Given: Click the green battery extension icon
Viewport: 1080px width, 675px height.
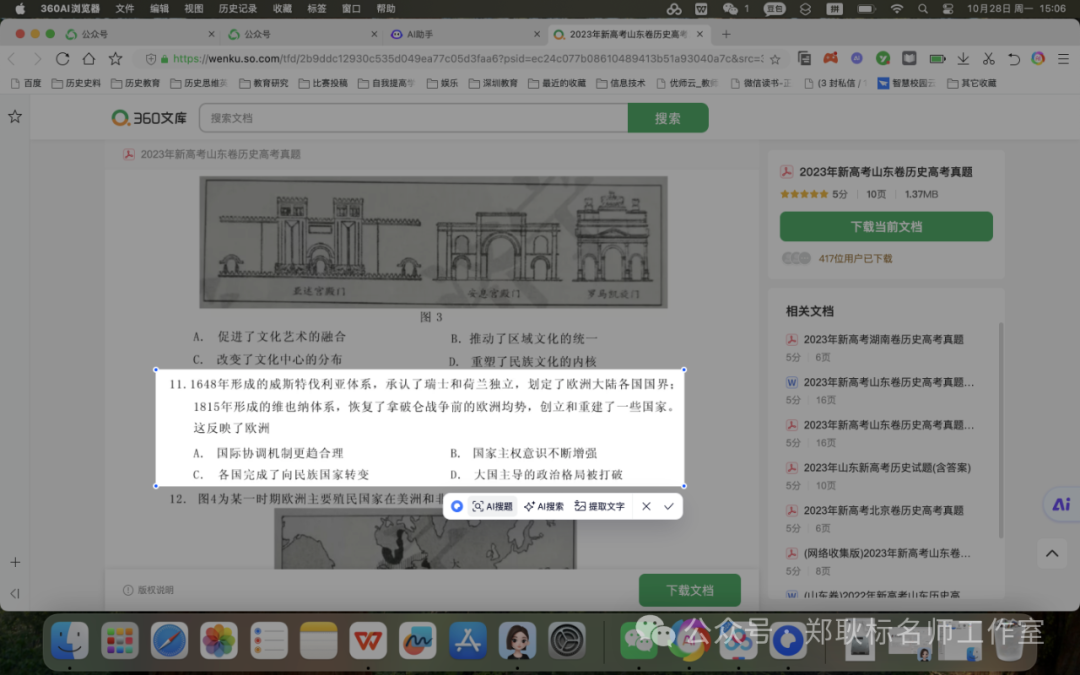Looking at the screenshot, I should 937,59.
